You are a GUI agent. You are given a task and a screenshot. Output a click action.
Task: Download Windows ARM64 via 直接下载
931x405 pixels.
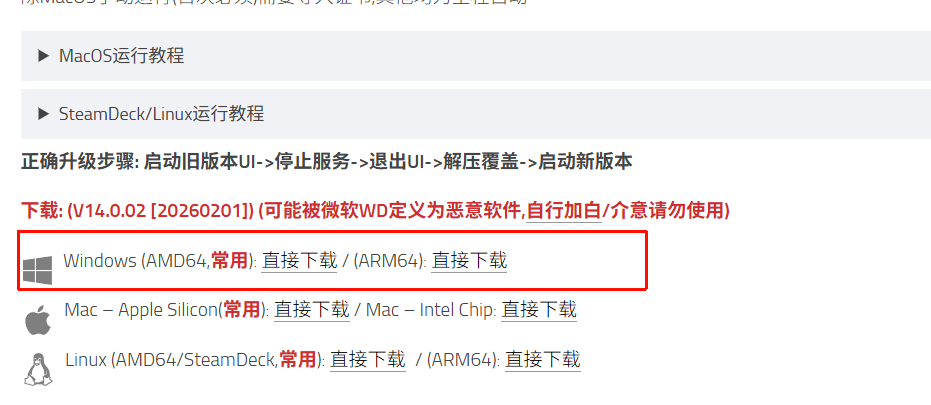click(469, 261)
